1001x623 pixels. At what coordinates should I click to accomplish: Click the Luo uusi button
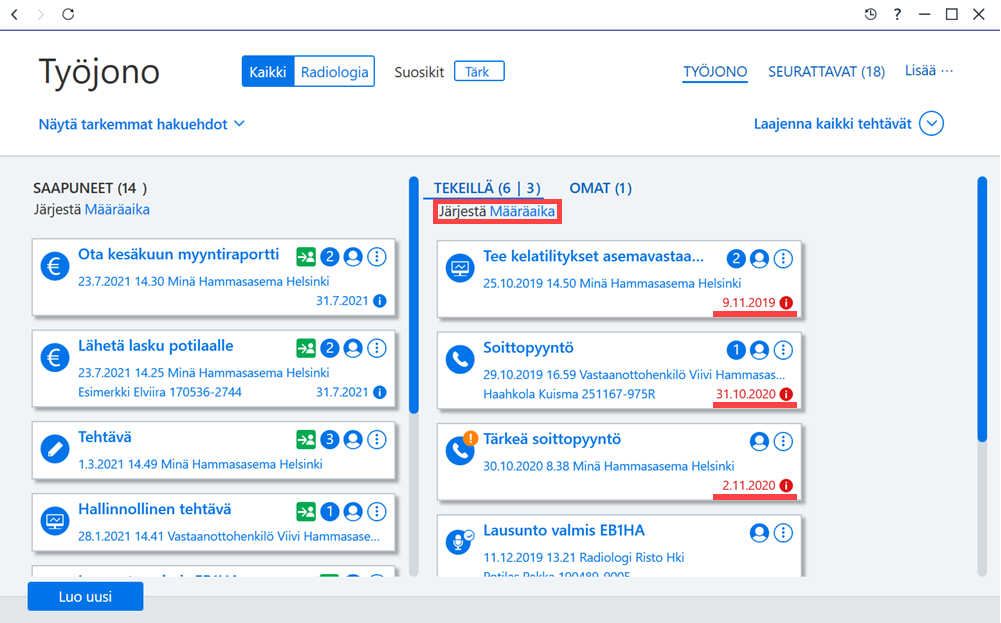86,596
